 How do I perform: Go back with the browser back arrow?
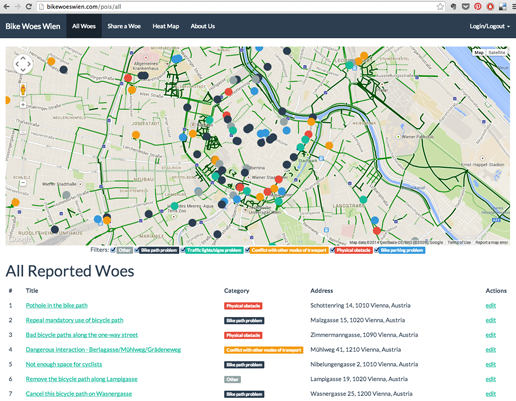coord(6,6)
